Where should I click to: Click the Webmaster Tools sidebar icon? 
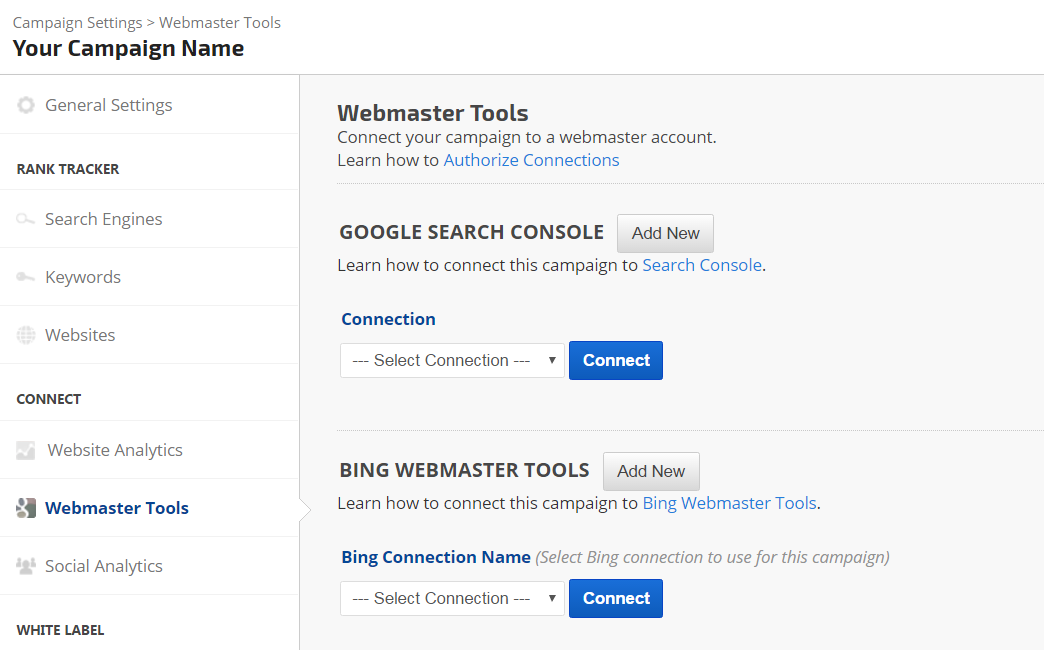pyautogui.click(x=26, y=508)
